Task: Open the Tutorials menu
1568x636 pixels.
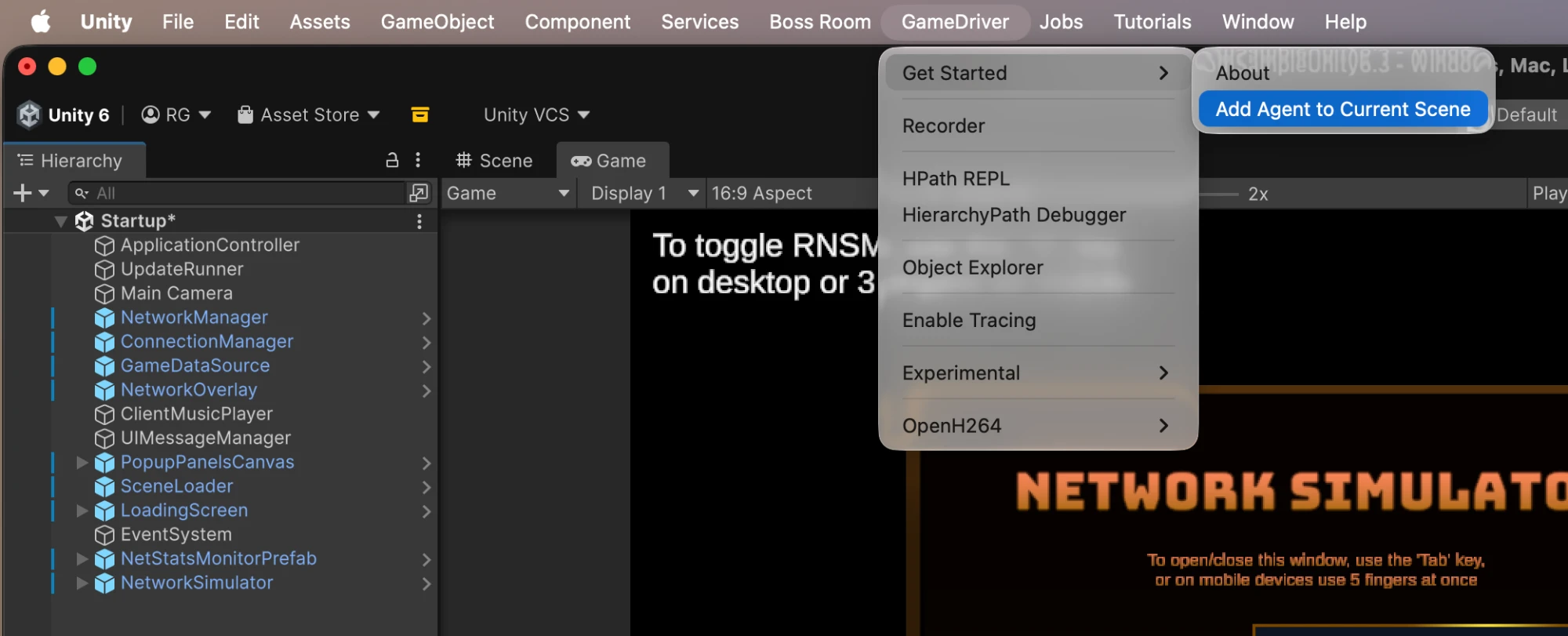Action: click(x=1152, y=22)
